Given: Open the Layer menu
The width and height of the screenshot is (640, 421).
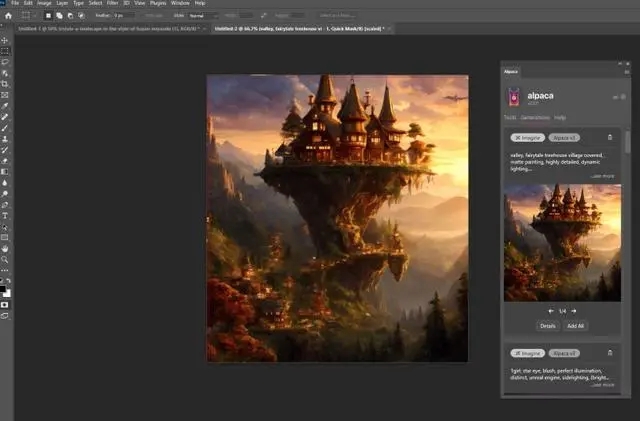Looking at the screenshot, I should coord(62,3).
